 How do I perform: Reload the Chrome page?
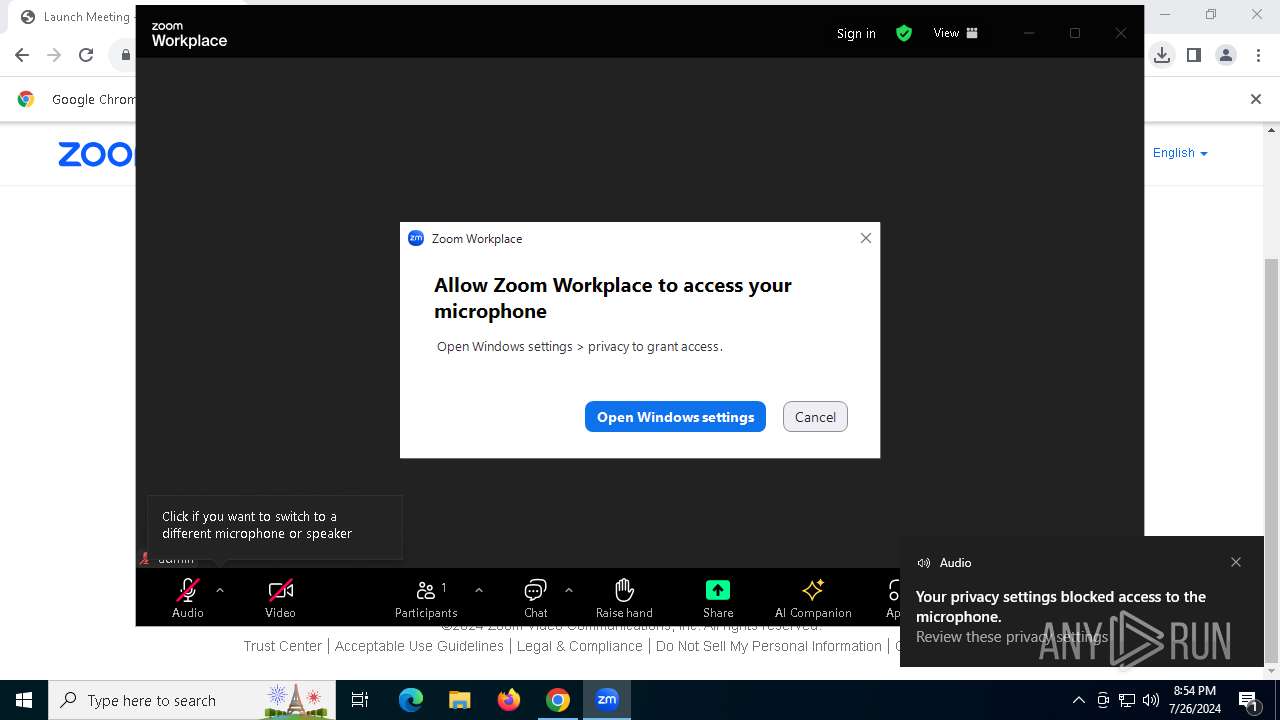pyautogui.click(x=86, y=55)
